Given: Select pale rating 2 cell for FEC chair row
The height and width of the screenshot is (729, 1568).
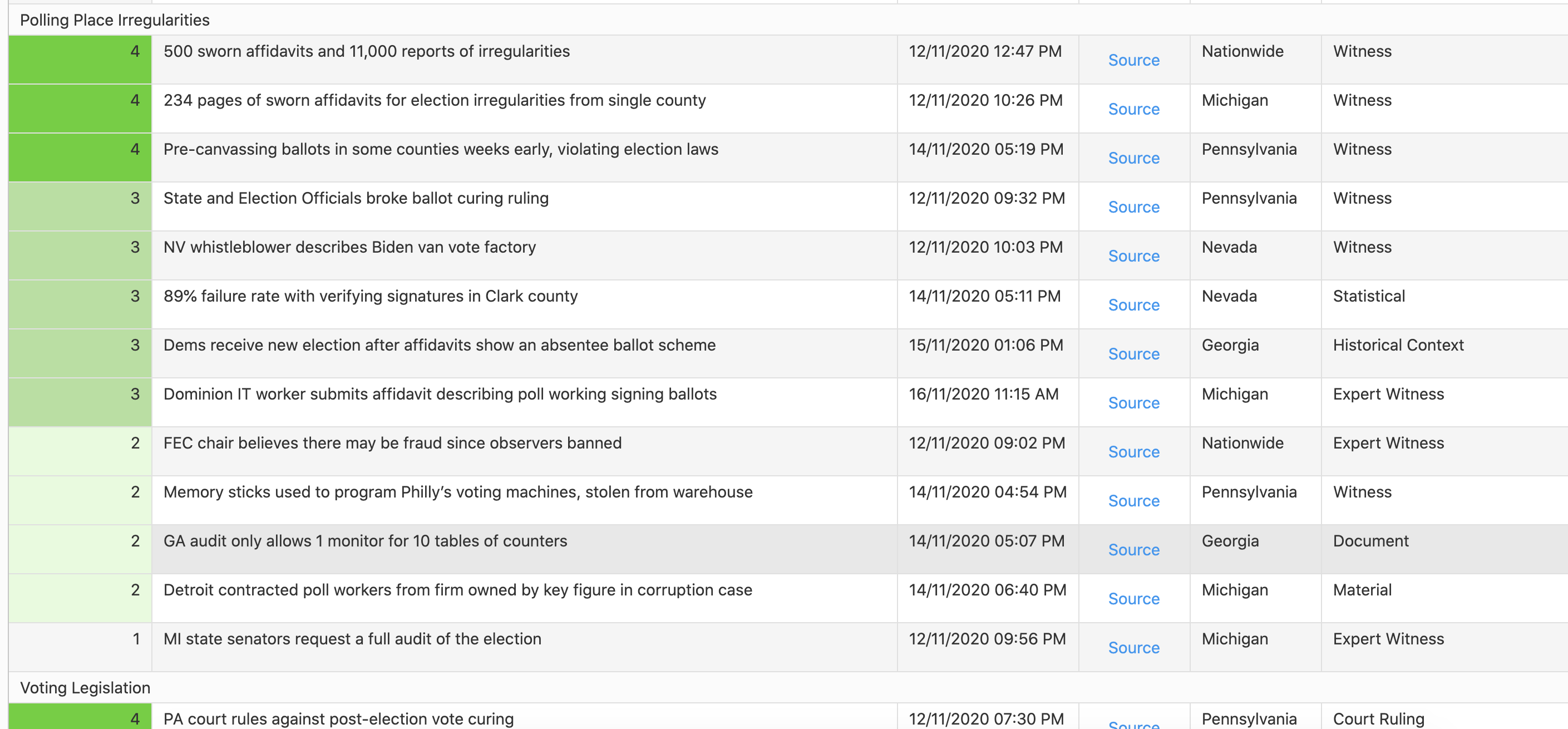Looking at the screenshot, I should coord(80,451).
